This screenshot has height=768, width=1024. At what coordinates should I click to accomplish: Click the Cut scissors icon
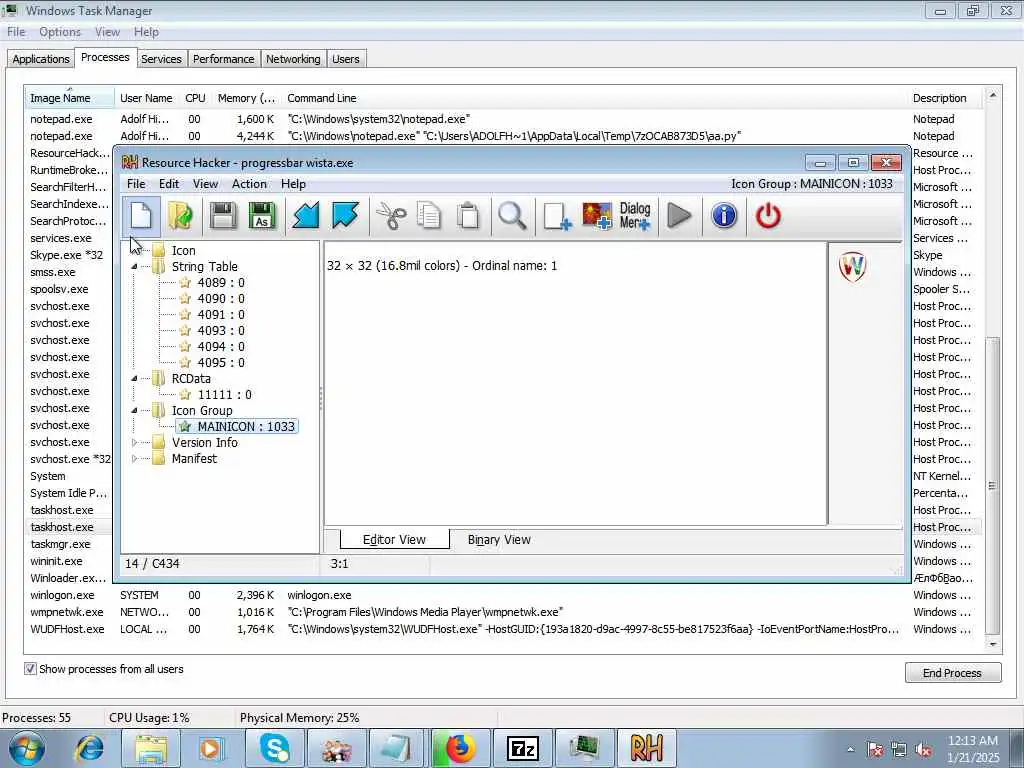point(391,216)
